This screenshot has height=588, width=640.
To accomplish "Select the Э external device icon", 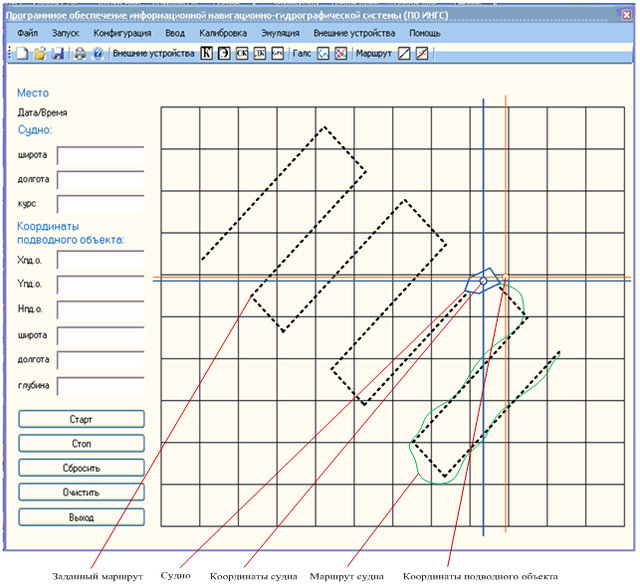I will tap(225, 53).
